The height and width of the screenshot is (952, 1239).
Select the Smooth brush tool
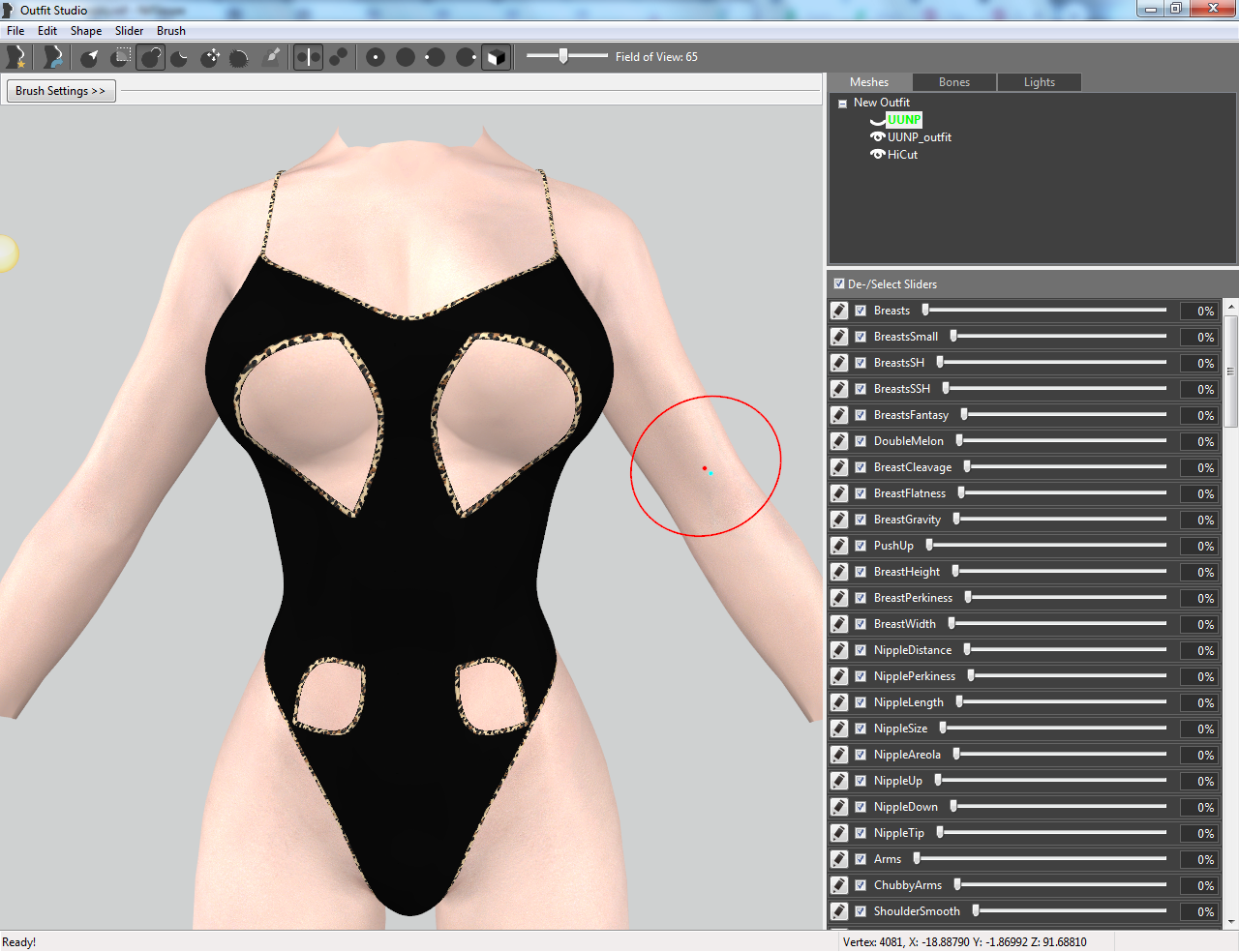pos(239,57)
